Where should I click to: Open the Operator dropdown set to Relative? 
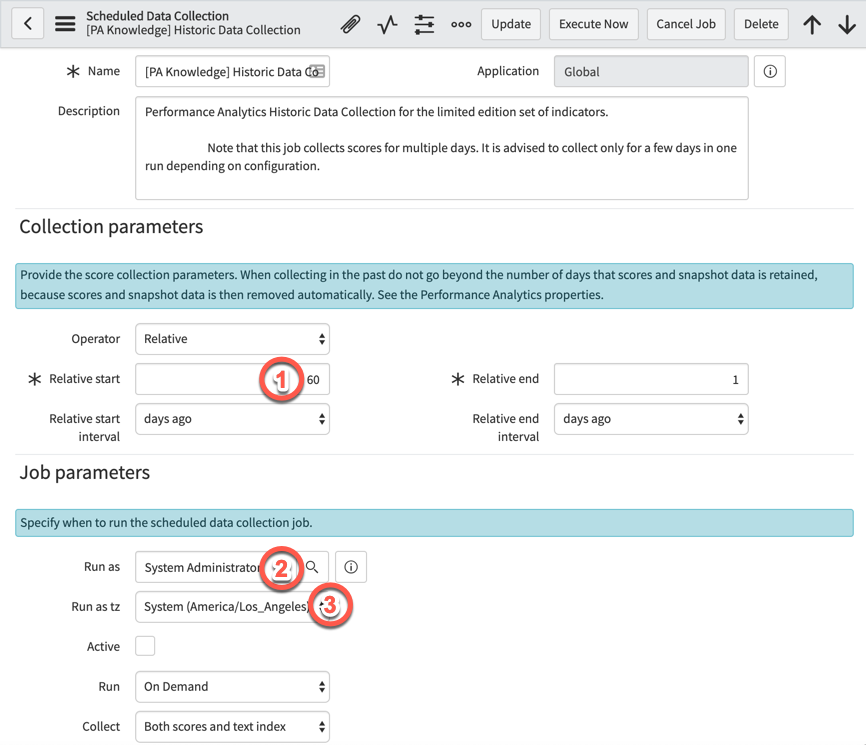[x=233, y=339]
